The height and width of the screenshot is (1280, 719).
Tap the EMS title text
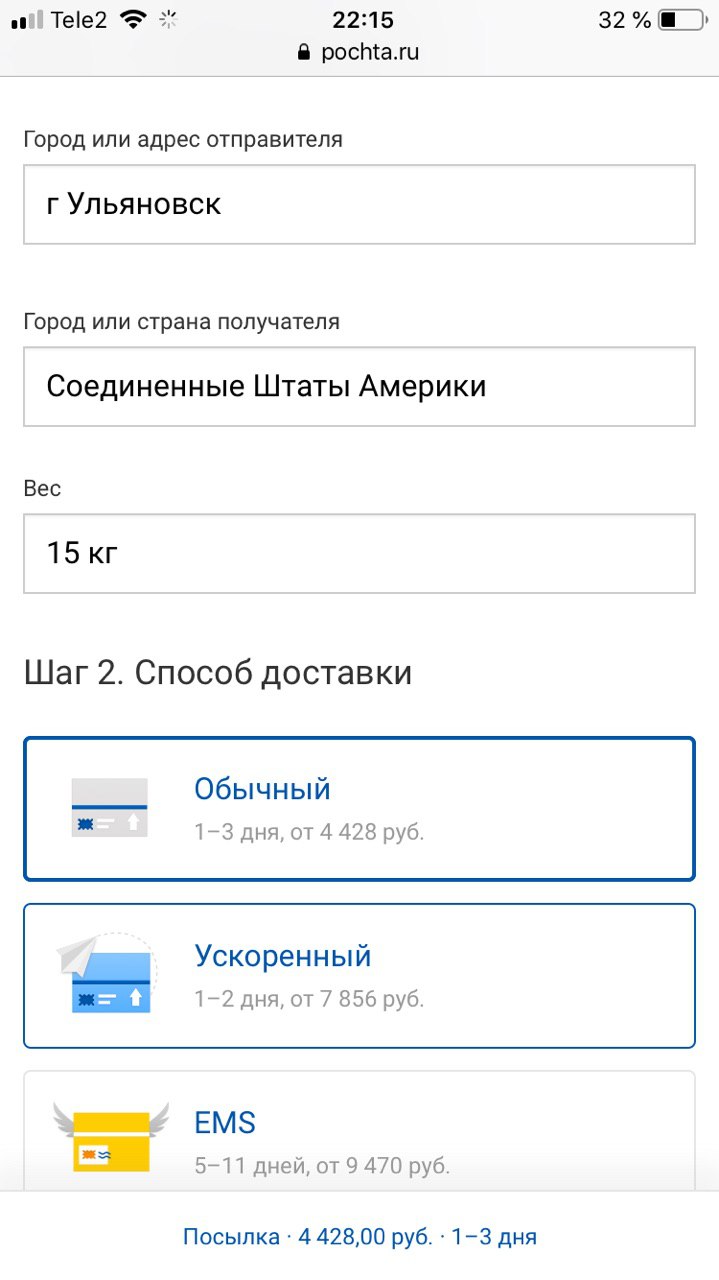[225, 1123]
